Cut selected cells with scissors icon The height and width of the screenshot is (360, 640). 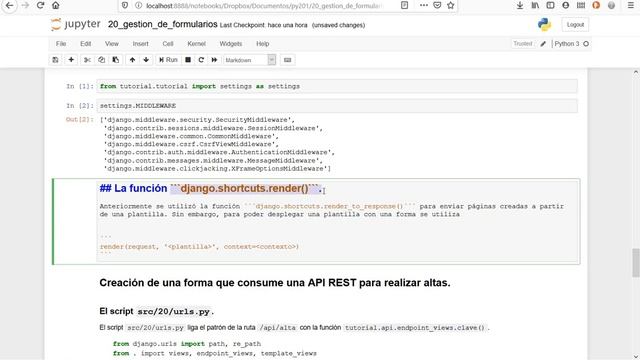pos(87,60)
